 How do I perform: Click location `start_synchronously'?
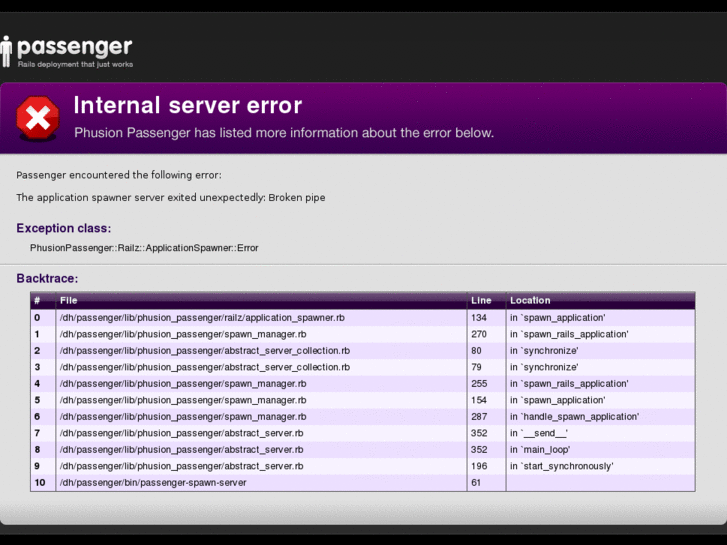tap(561, 466)
